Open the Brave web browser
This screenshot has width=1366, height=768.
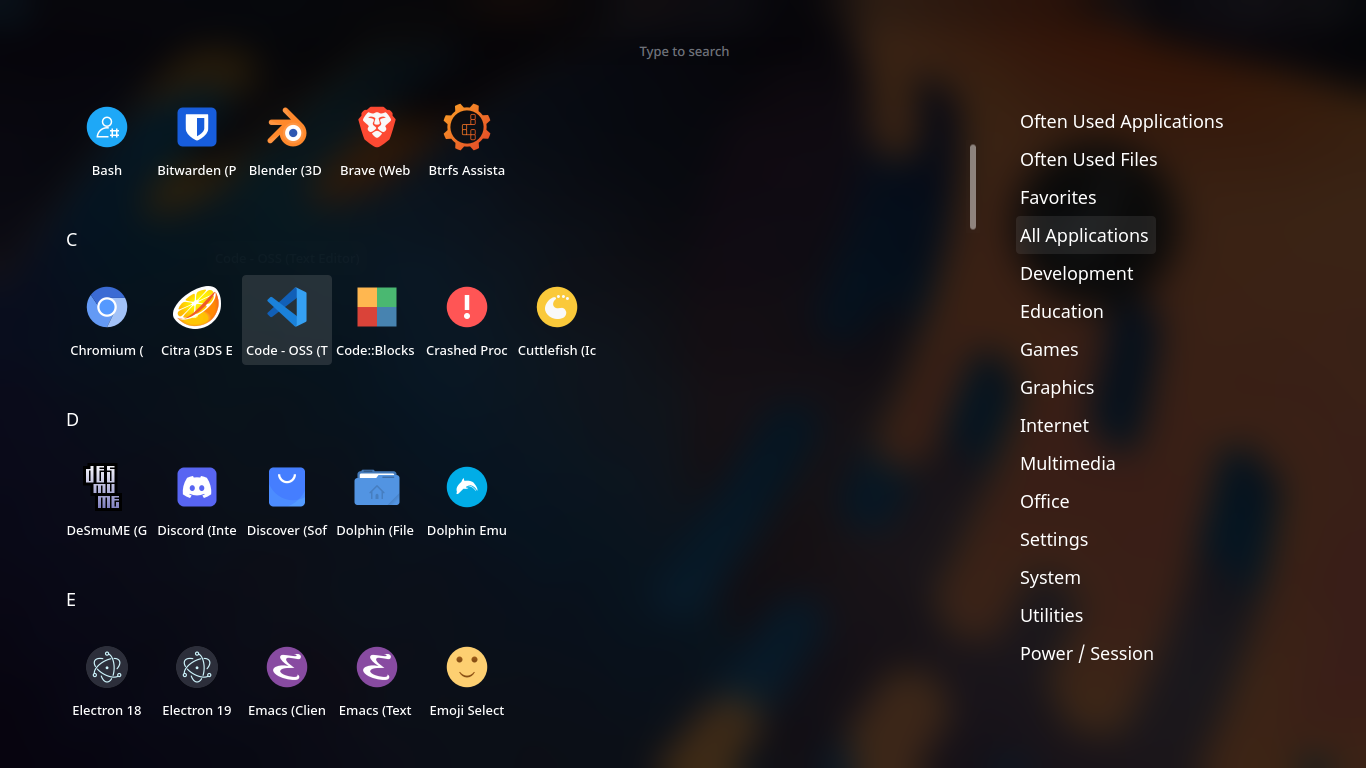(377, 140)
